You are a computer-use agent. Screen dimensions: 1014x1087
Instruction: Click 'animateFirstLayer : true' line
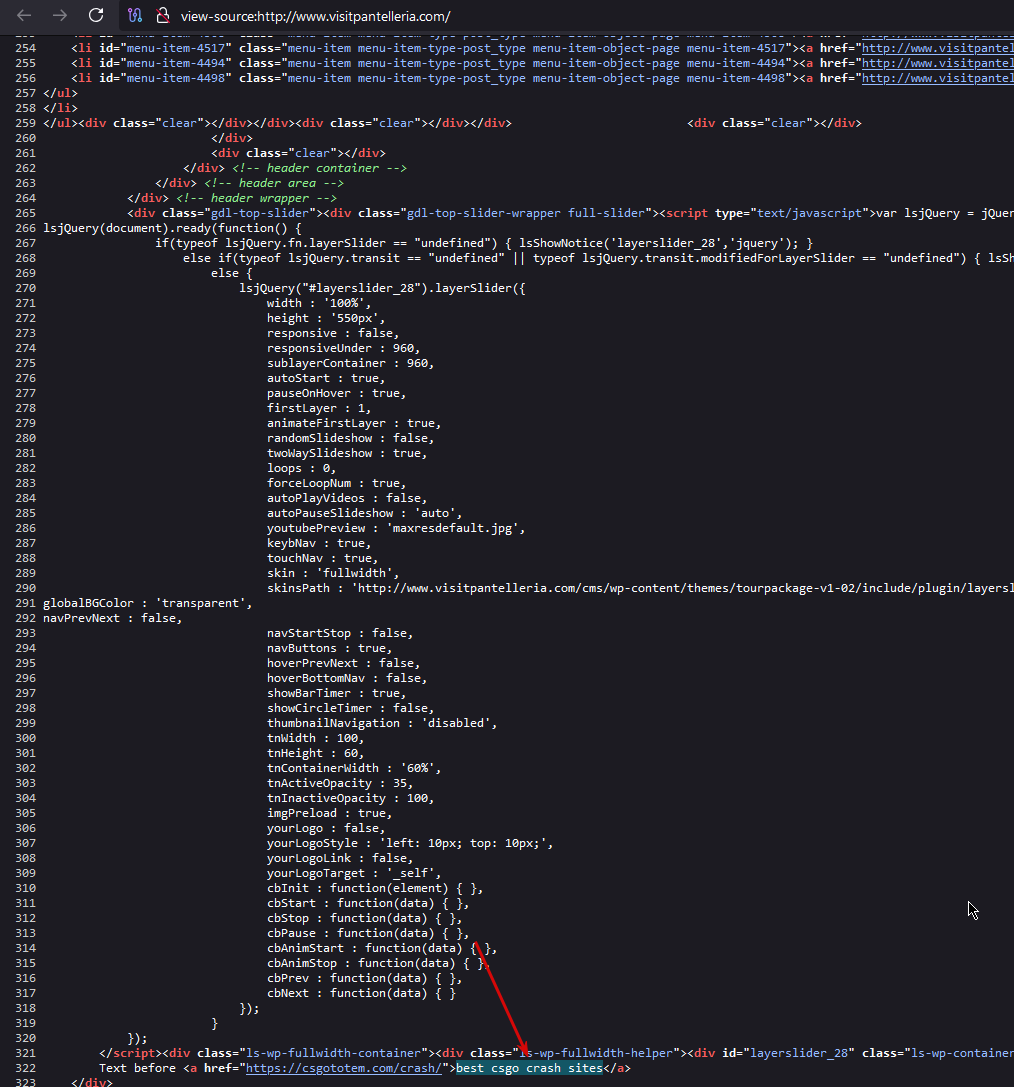click(x=353, y=424)
